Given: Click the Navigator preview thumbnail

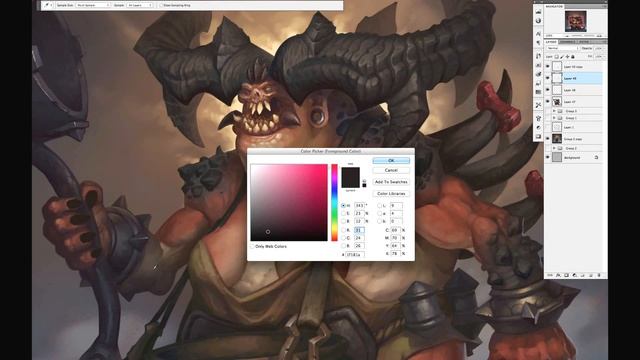Looking at the screenshot, I should [576, 21].
